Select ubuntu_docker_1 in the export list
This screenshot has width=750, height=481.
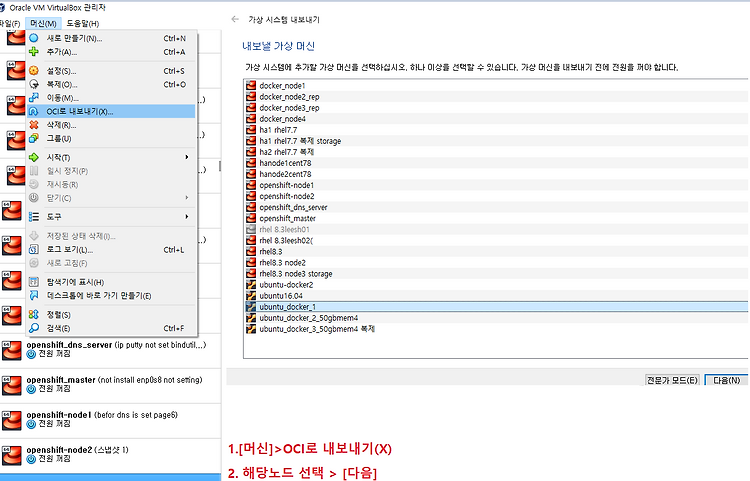(496, 306)
